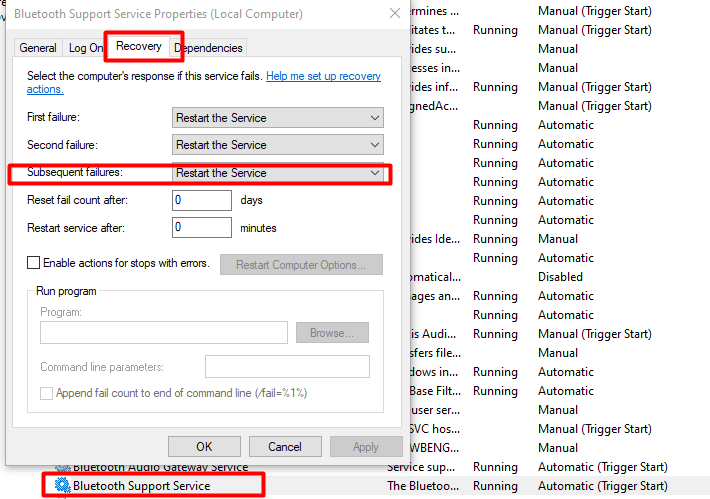Click the 'dows in...' description cell
Image resolution: width=710 pixels, height=499 pixels.
tap(434, 372)
